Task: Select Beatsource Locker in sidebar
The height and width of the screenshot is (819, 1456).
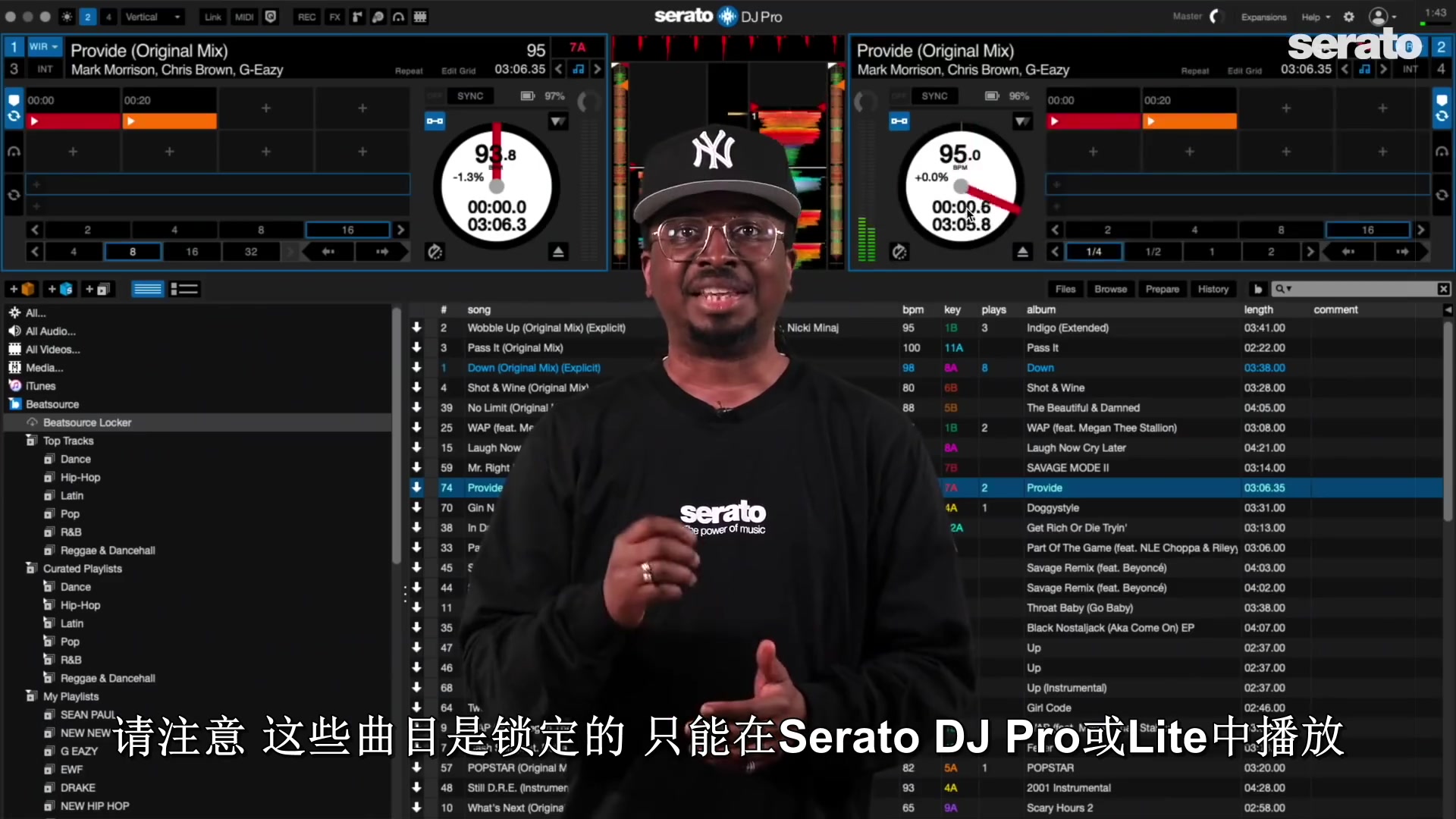Action: pos(197,422)
